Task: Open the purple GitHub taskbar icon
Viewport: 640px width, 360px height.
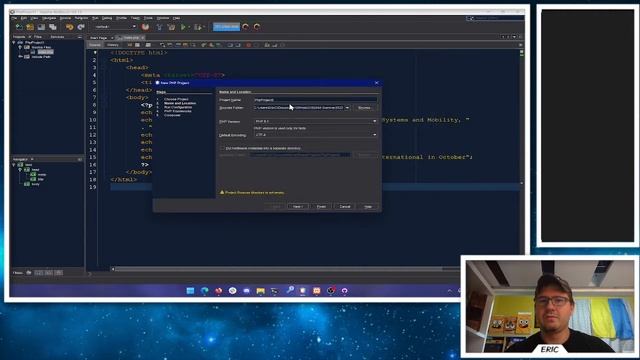Action: coord(344,291)
